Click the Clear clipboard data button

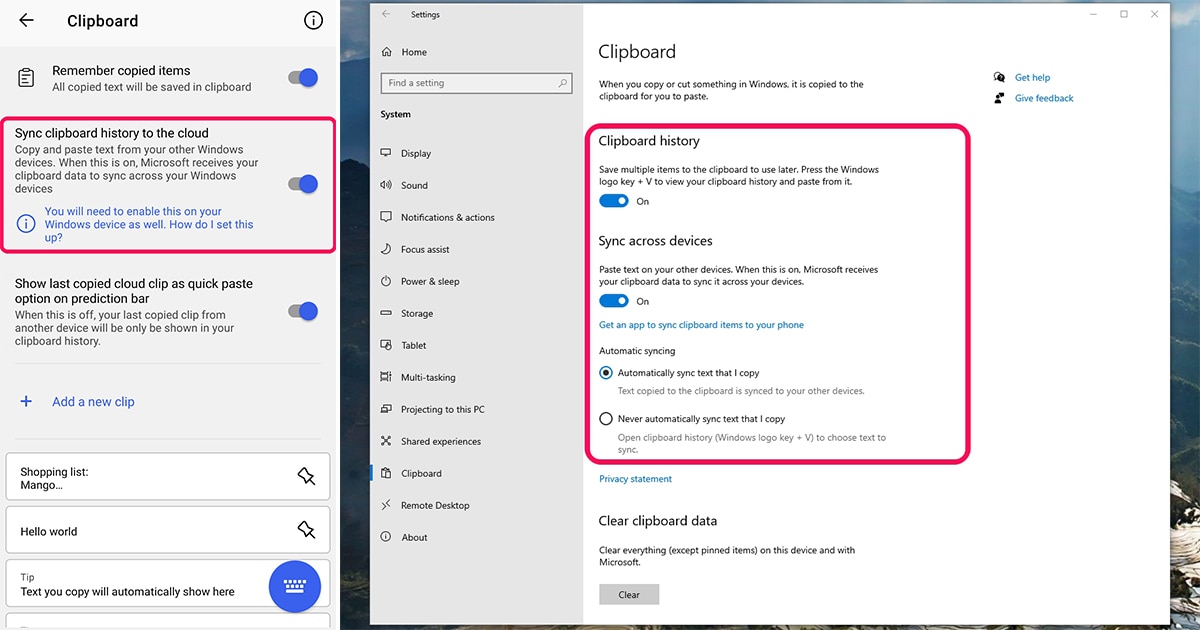pos(629,594)
